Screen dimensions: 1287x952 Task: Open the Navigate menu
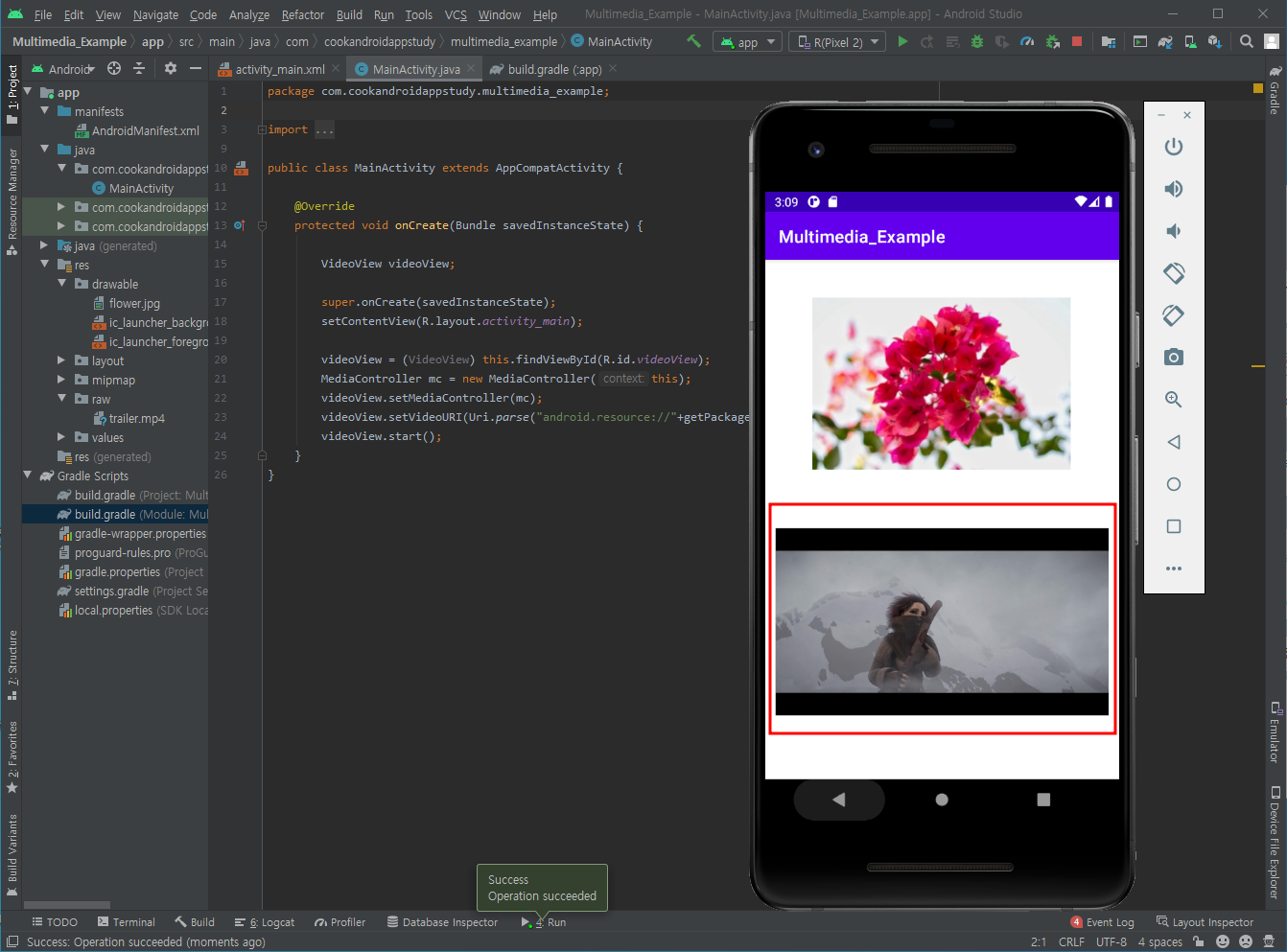(155, 14)
